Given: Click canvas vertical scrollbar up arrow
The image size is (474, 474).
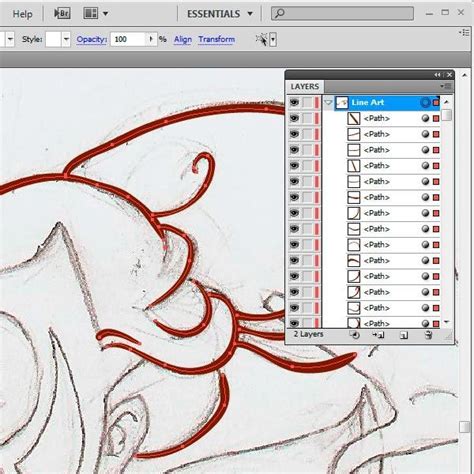Looking at the screenshot, I should (465, 75).
